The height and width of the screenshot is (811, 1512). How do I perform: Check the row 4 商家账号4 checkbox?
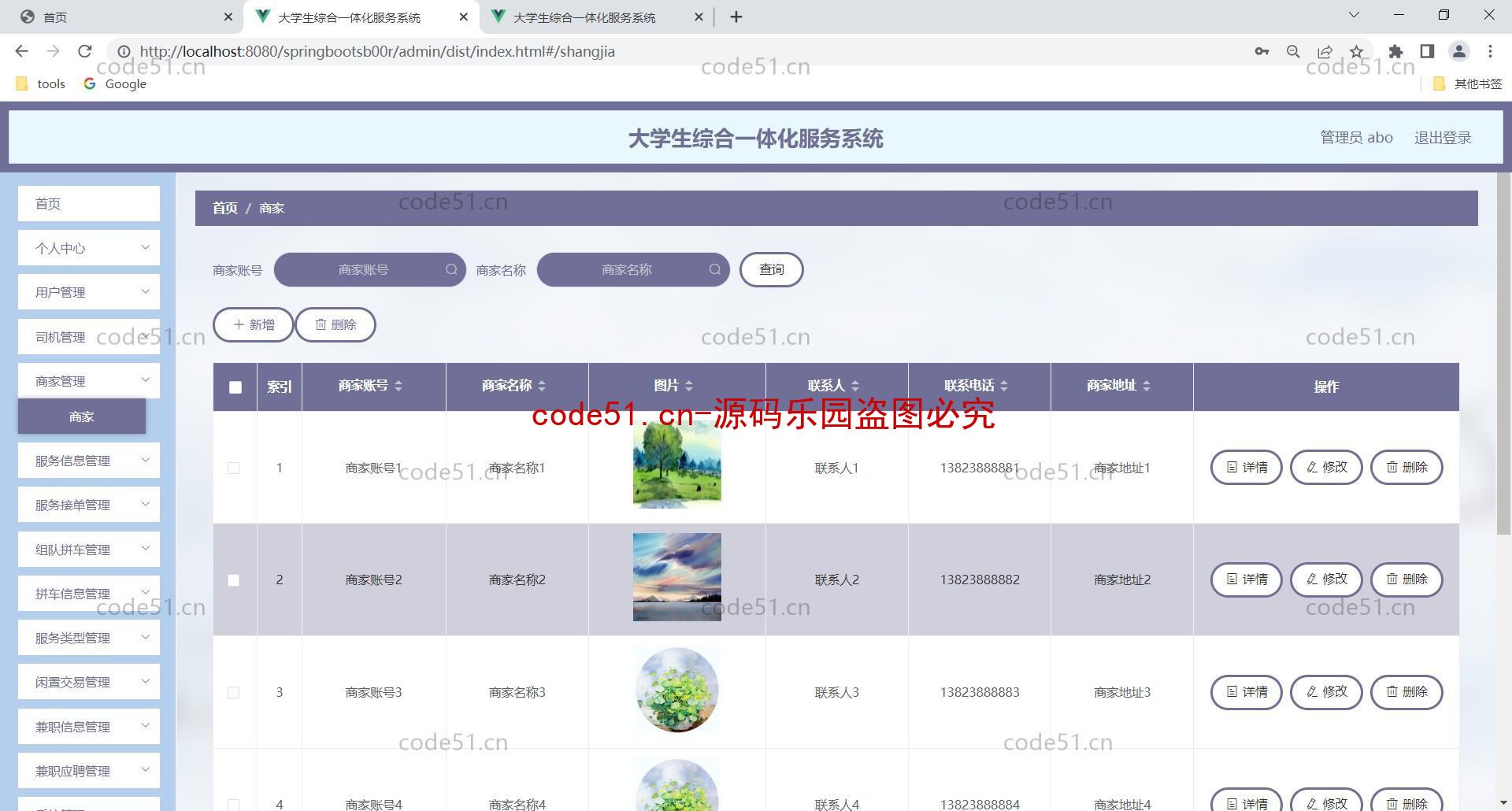(x=233, y=805)
